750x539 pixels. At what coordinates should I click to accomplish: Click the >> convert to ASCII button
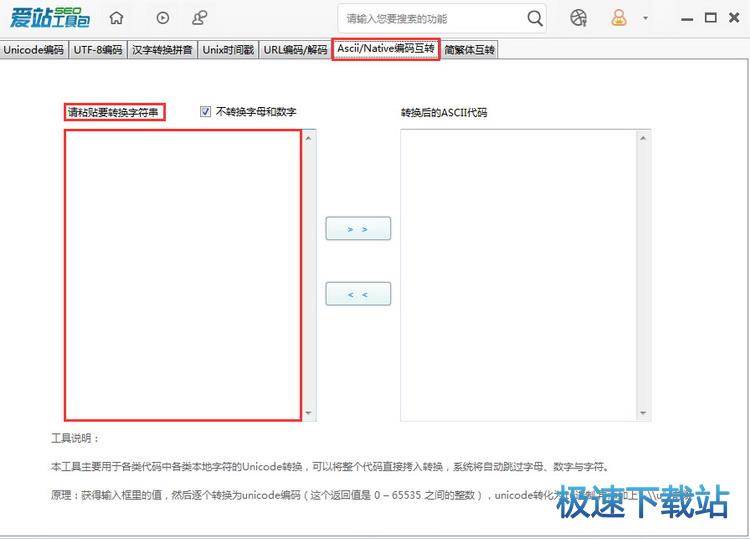(x=358, y=229)
